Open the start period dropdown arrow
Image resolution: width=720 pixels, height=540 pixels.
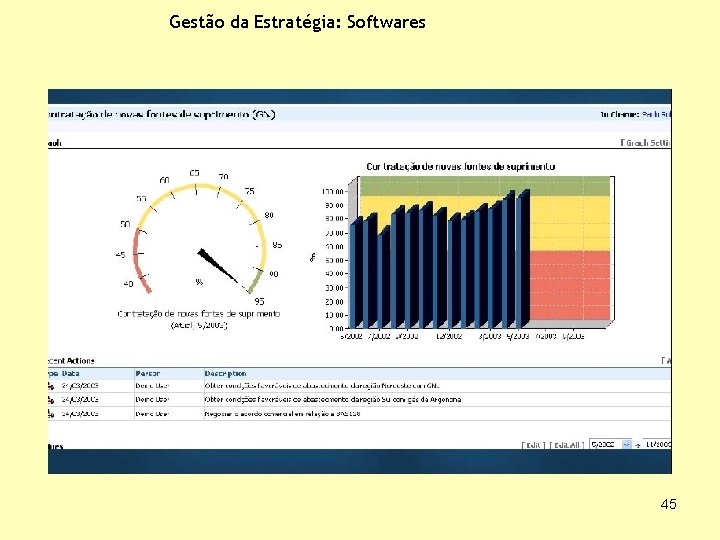pyautogui.click(x=626, y=444)
